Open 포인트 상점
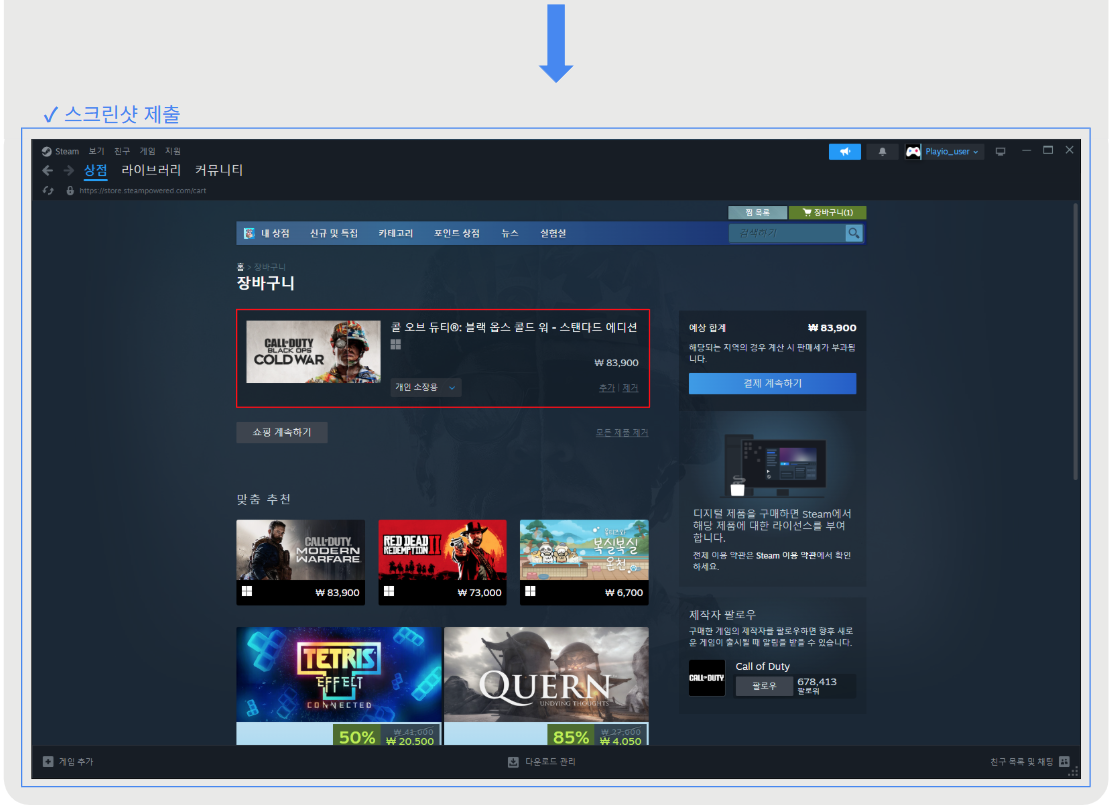The width and height of the screenshot is (1113, 809). tap(457, 233)
